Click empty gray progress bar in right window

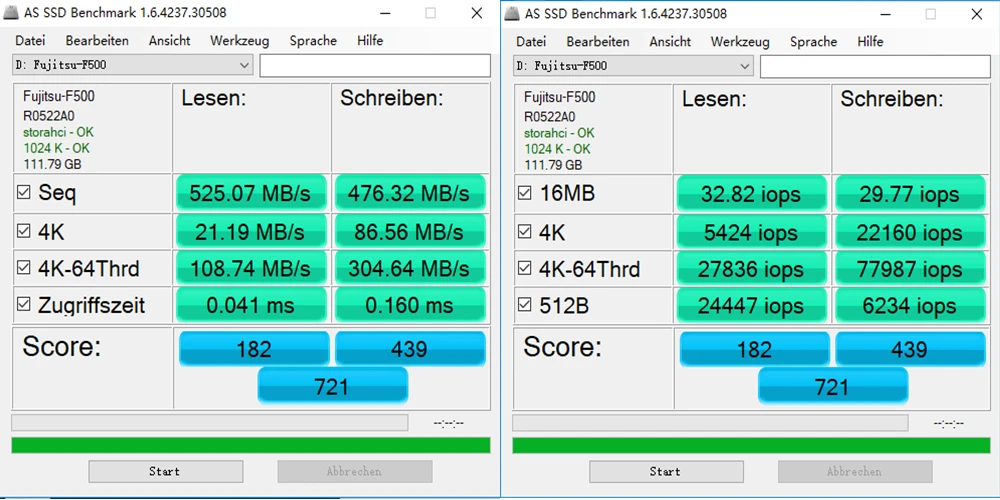tap(710, 422)
